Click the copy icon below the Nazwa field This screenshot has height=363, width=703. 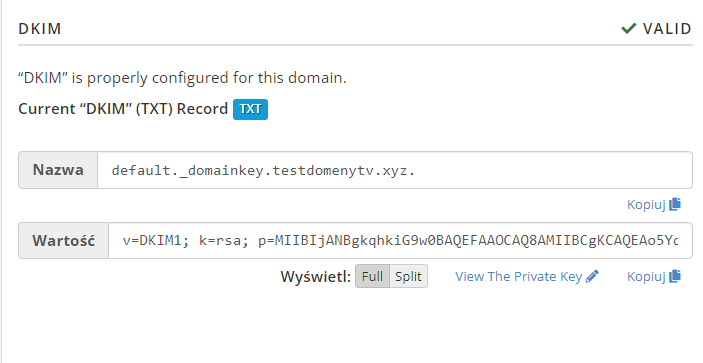click(x=675, y=204)
